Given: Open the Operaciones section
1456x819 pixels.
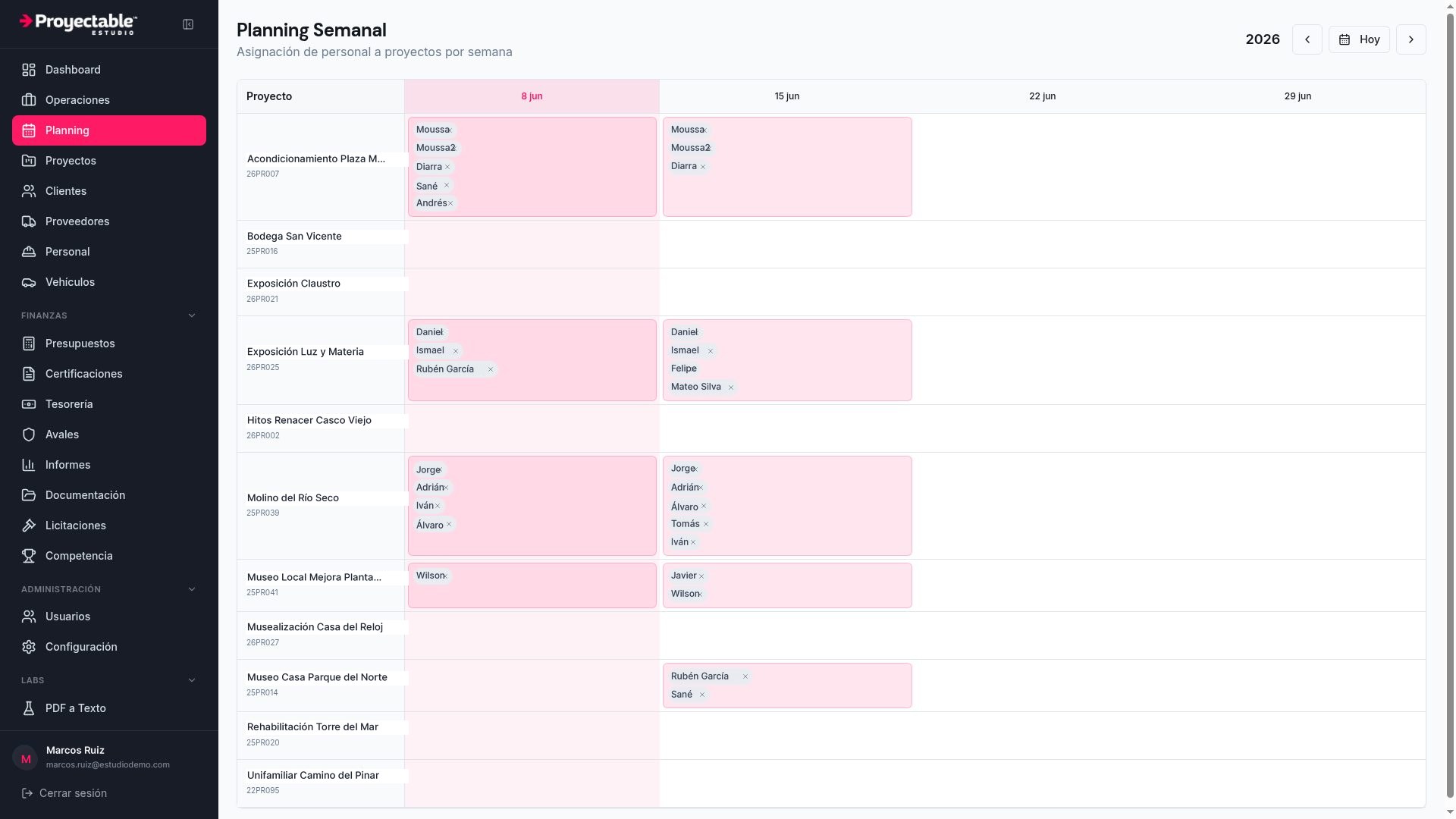Looking at the screenshot, I should click(109, 100).
